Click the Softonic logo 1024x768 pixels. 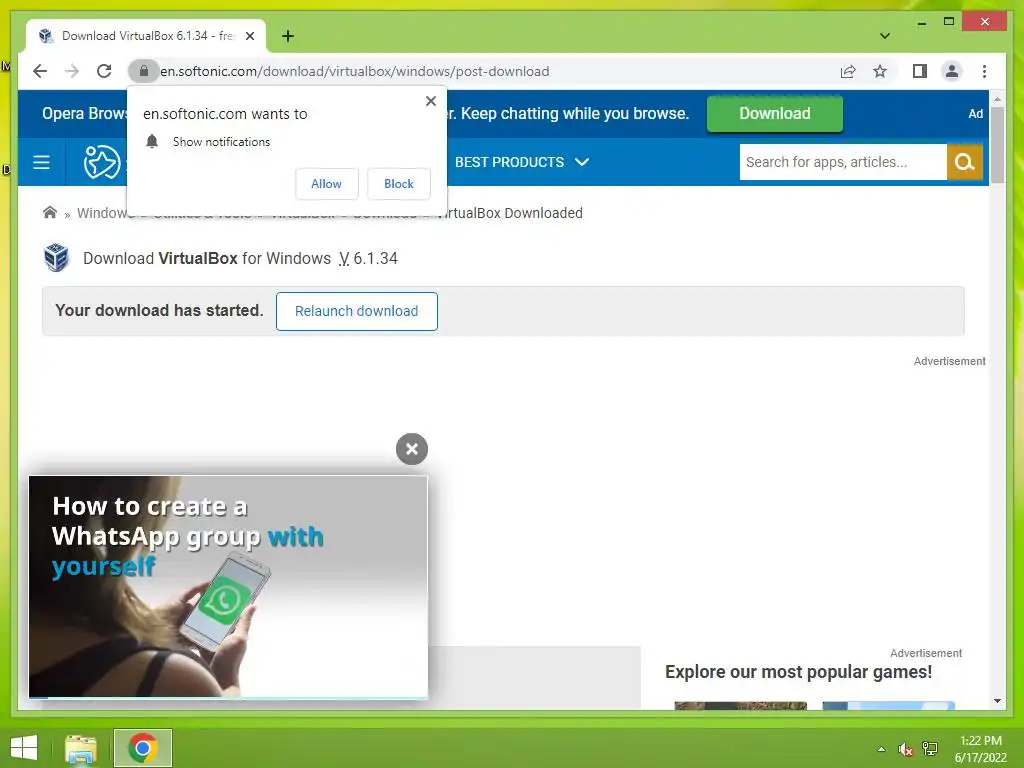[x=102, y=162]
